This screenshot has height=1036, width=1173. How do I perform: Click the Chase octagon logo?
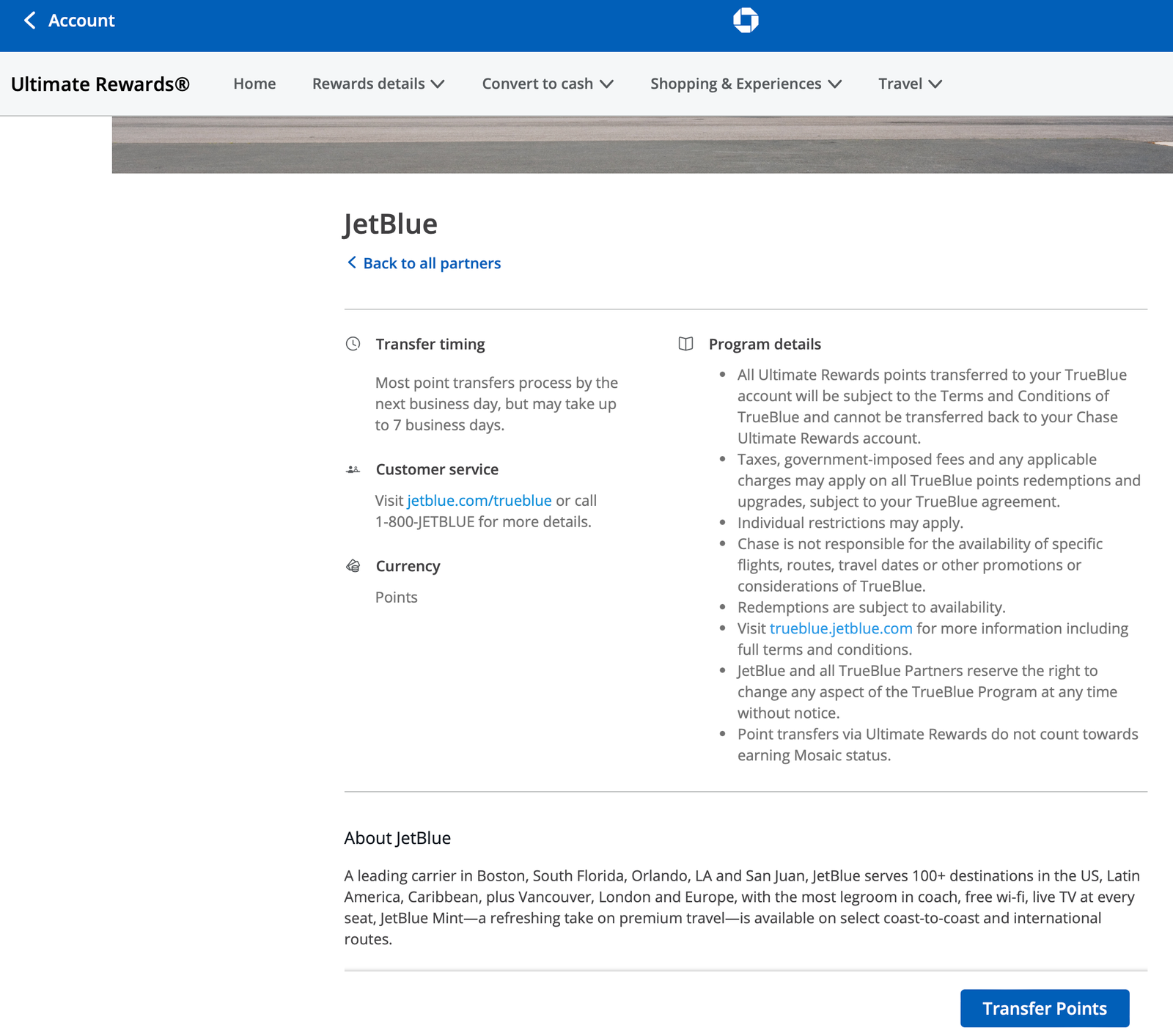click(x=746, y=21)
